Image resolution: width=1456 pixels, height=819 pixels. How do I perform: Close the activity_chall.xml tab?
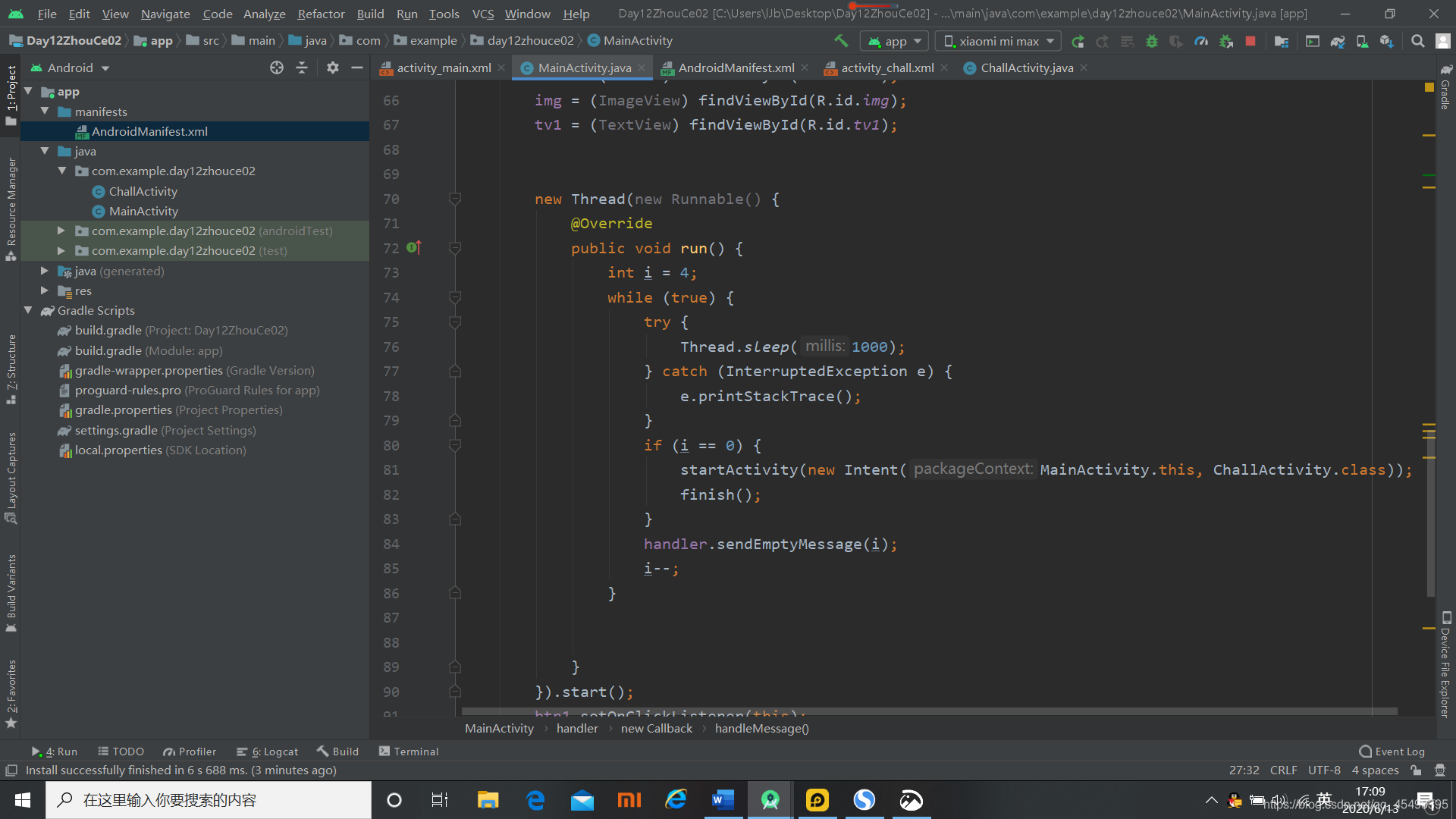(944, 67)
